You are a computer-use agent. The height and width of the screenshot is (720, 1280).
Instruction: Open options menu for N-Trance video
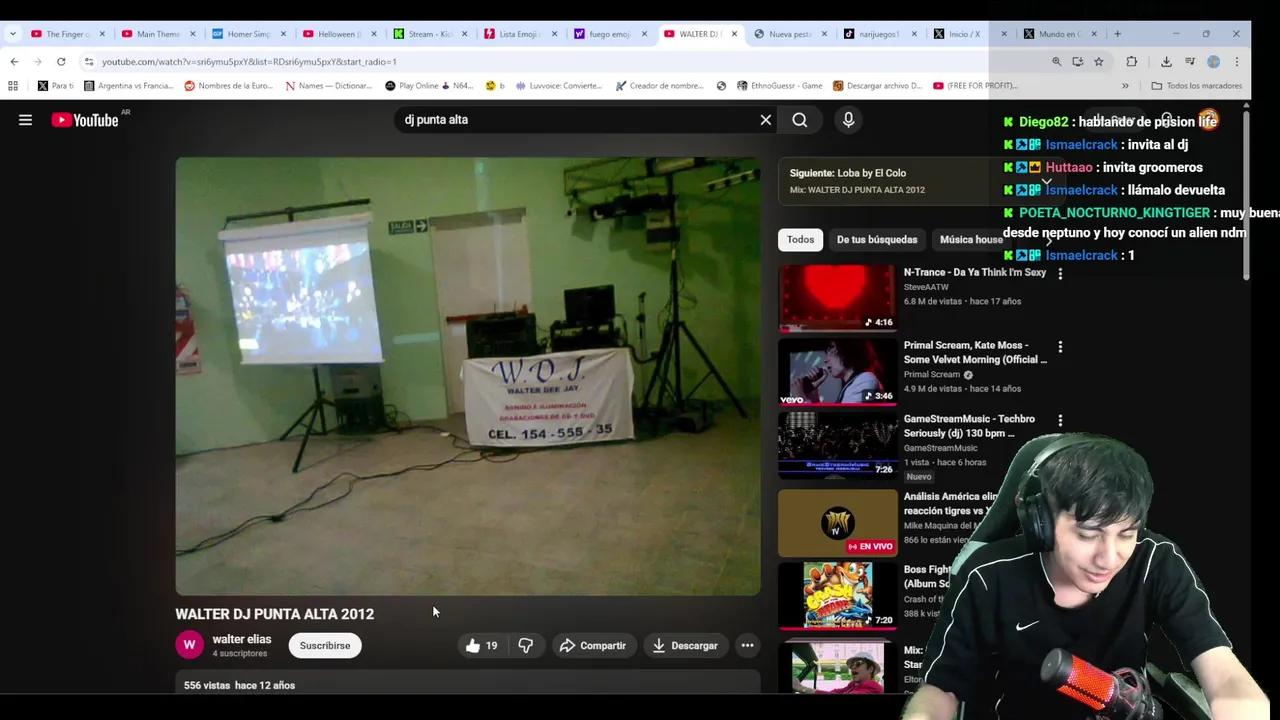point(1060,273)
